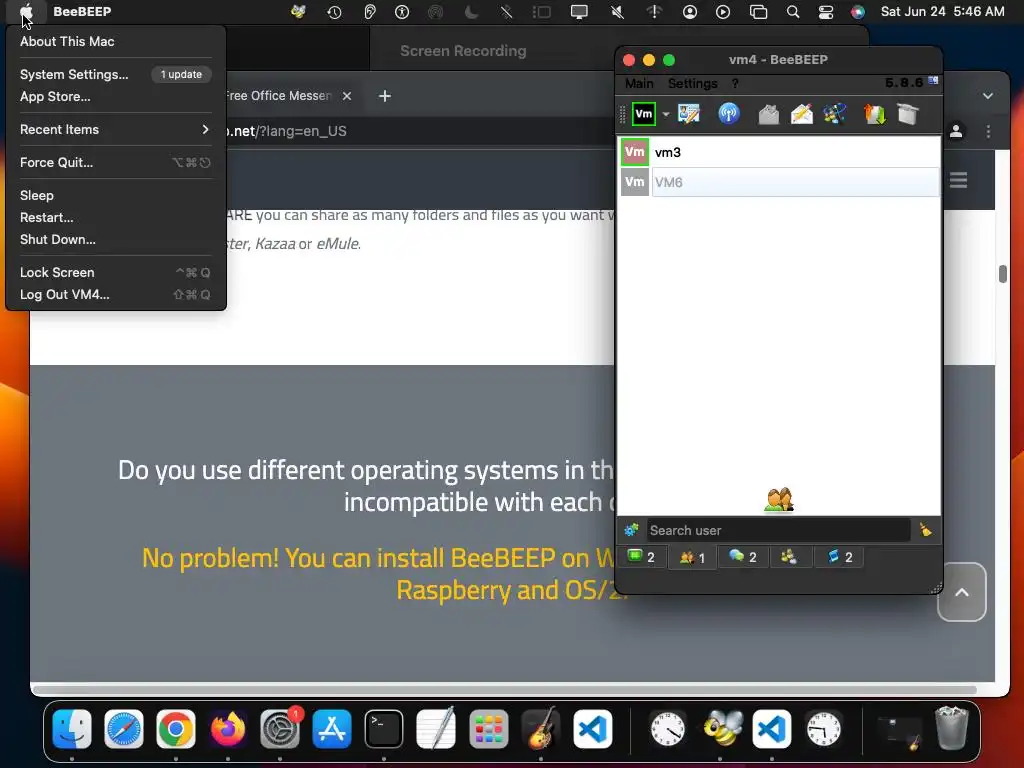Screen dimensions: 1024x768
Task: Open the grey mailbox icon in BeeBEEP toolbar
Action: point(769,115)
